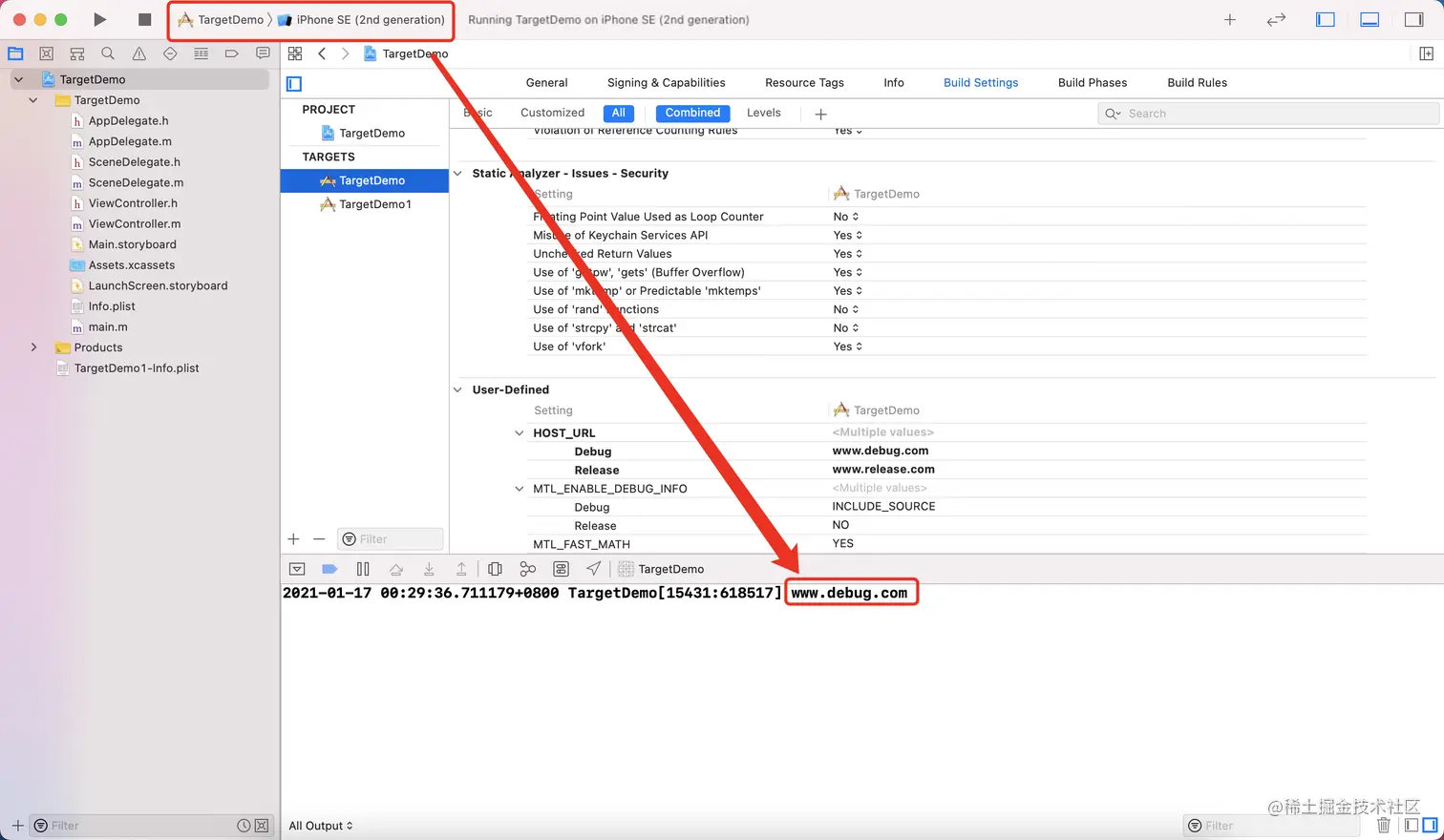The image size is (1444, 840).
Task: Go forward in editor history
Action: (345, 54)
